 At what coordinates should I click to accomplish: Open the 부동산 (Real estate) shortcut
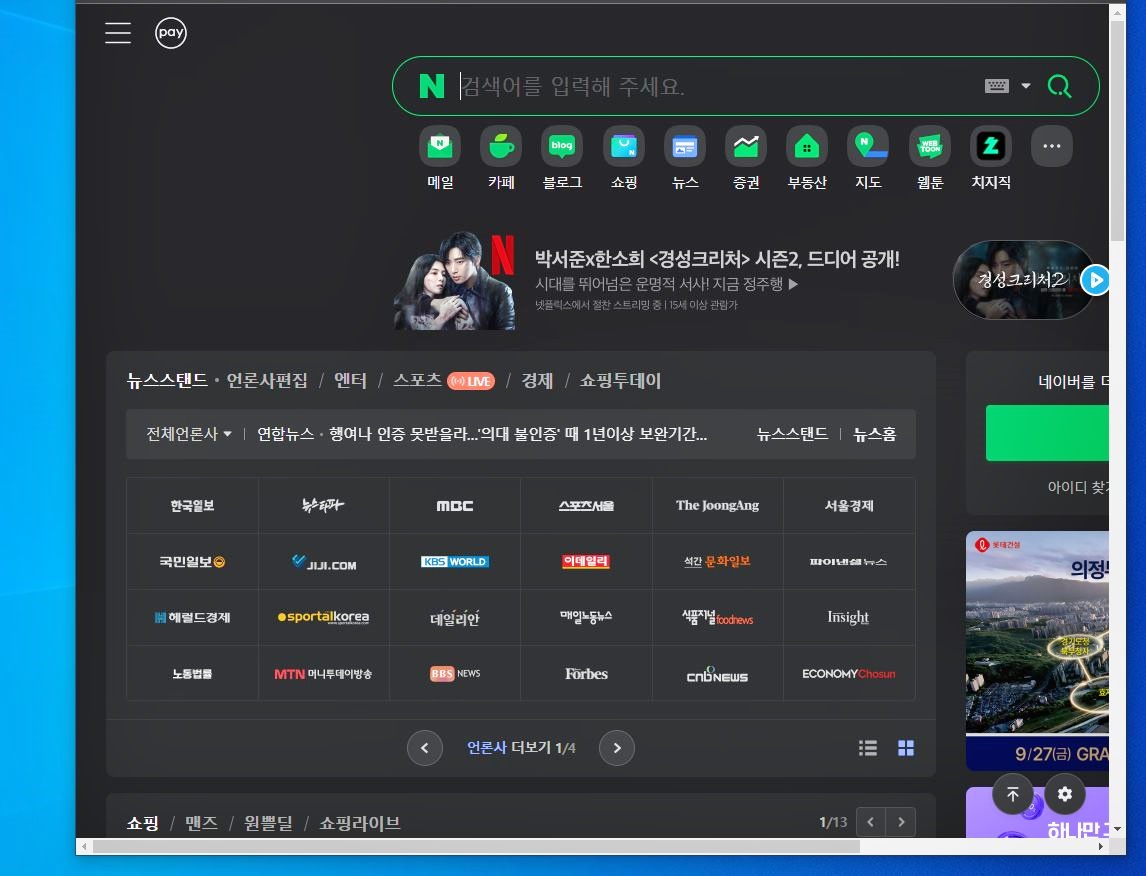[807, 159]
